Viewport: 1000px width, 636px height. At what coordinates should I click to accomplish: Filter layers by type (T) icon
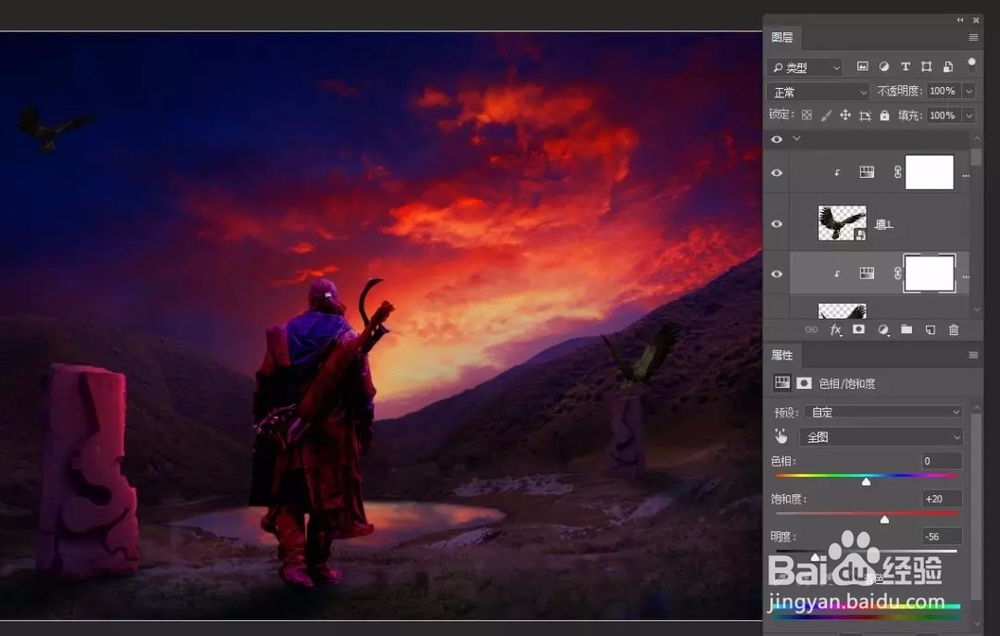(x=905, y=66)
